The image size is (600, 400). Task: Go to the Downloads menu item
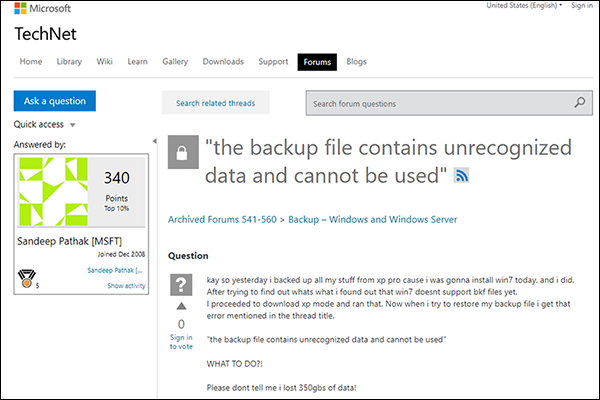point(223,62)
